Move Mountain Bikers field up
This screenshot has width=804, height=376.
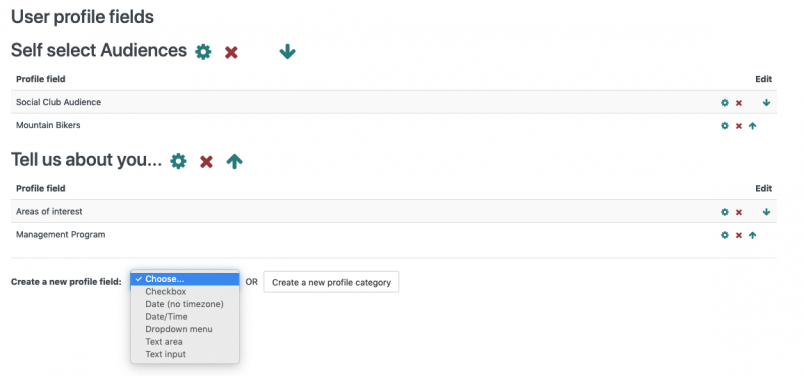click(752, 126)
